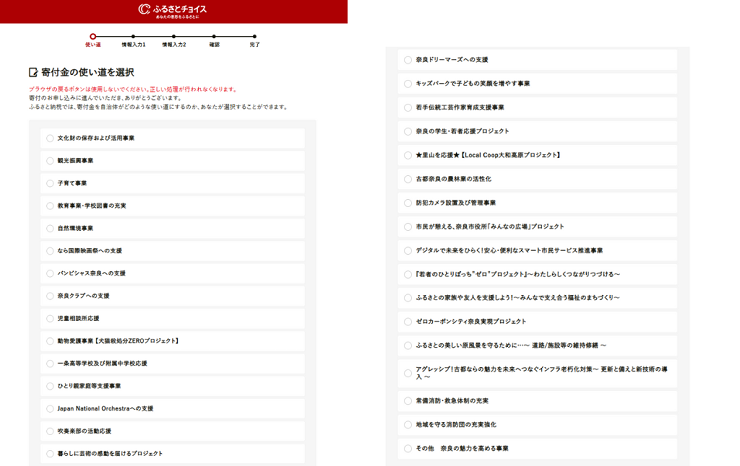Select 防犯カメラ設置及び管理事業 radio button
This screenshot has width=740, height=466.
tap(408, 203)
